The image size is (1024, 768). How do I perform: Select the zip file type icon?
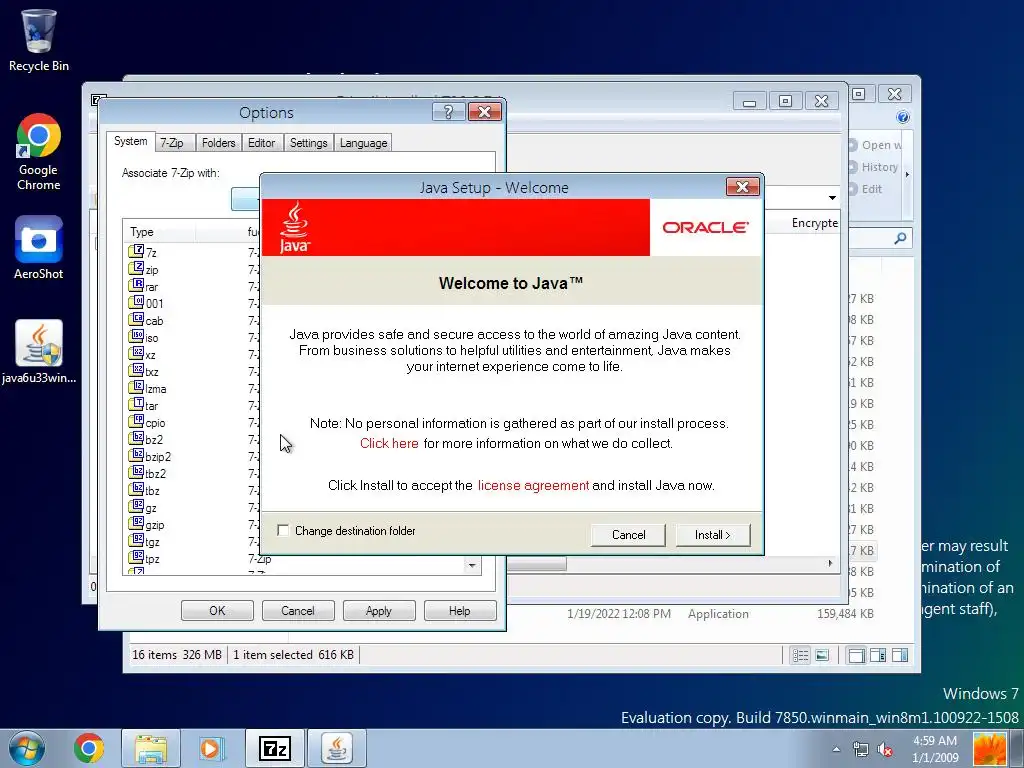pyautogui.click(x=136, y=268)
